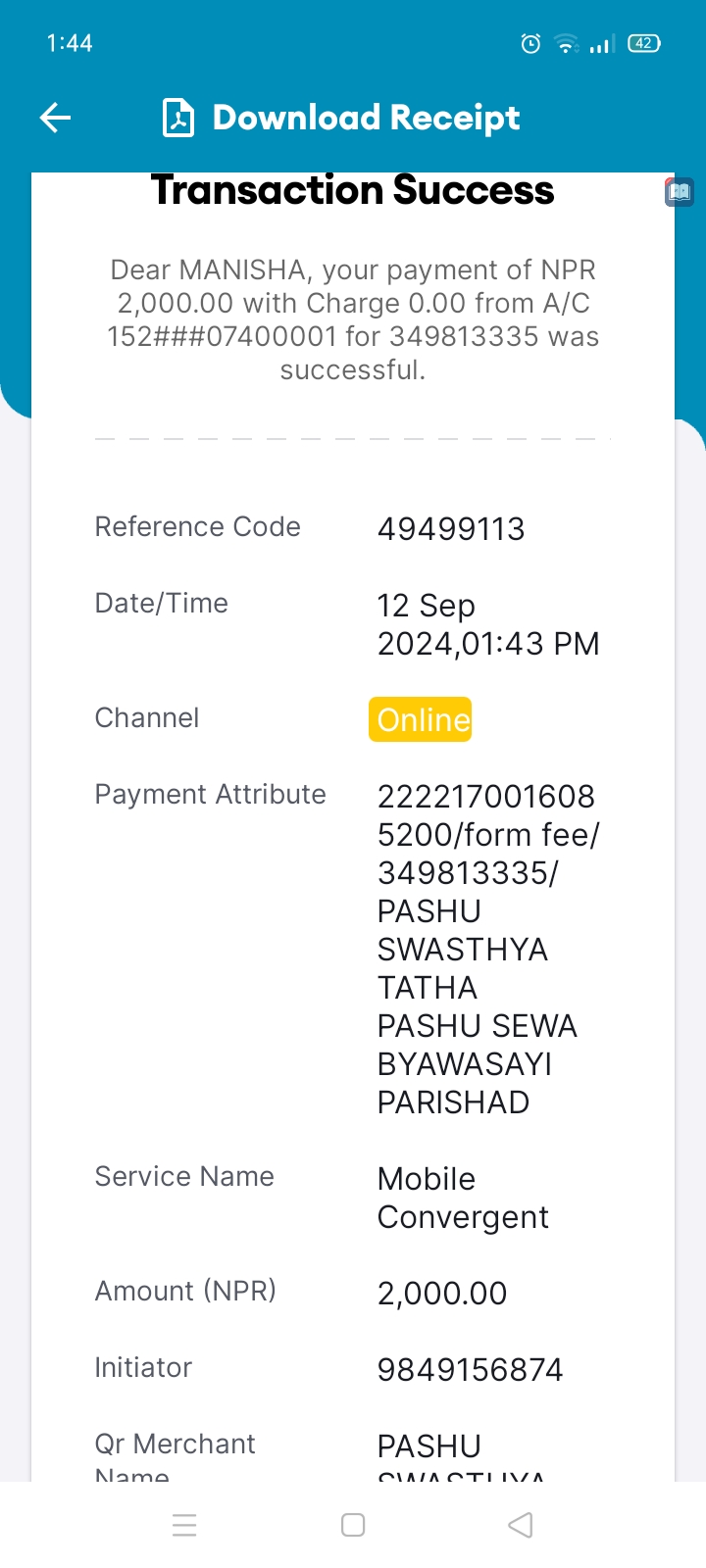Tap the payment confirmation message for MANISHA

point(353,319)
